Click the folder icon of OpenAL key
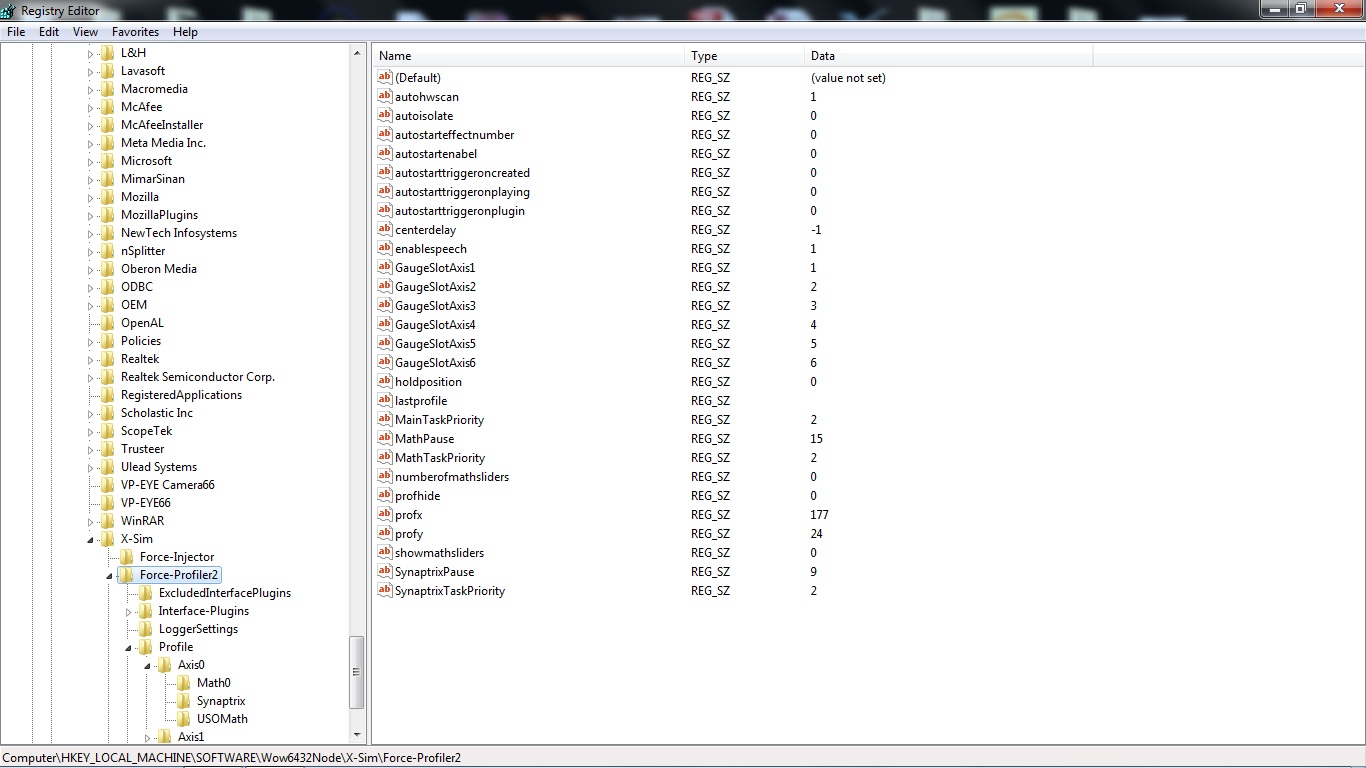Screen dimensions: 1366x768 [108, 323]
